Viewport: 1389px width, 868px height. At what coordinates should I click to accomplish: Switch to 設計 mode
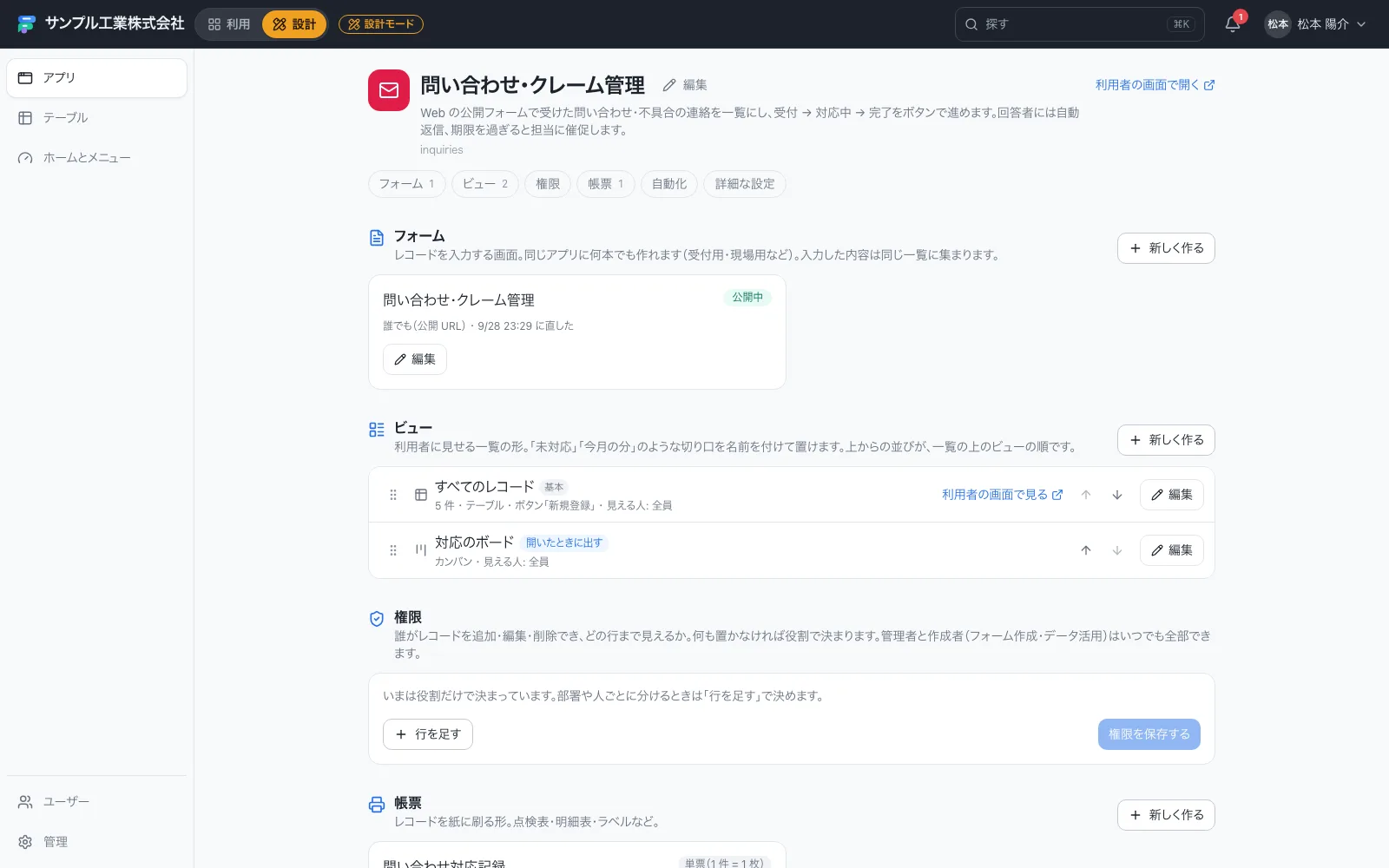[294, 24]
